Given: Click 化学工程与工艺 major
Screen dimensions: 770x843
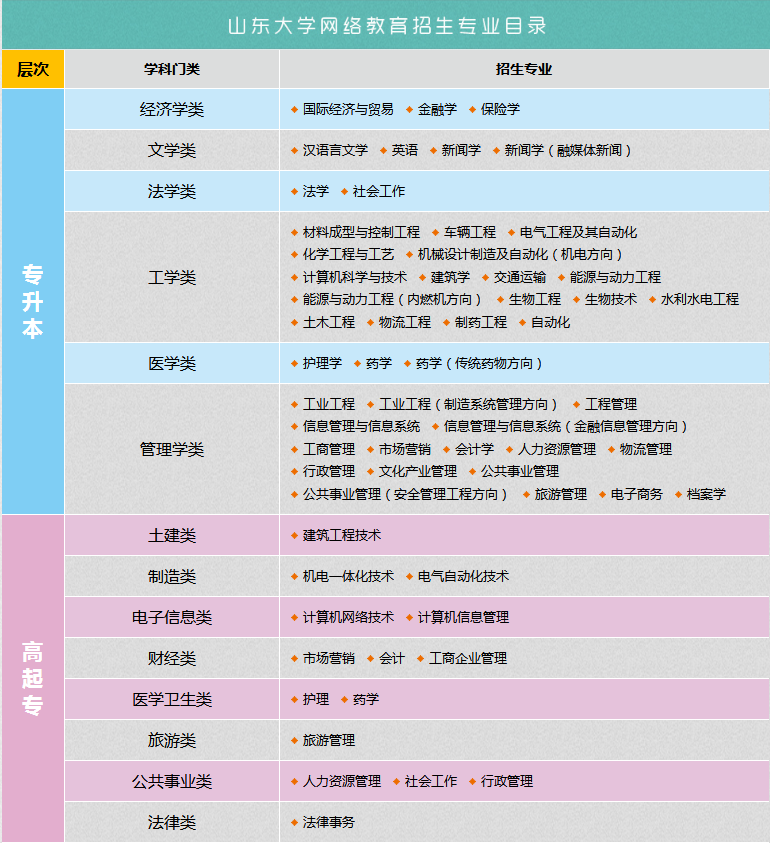Looking at the screenshot, I should [348, 254].
